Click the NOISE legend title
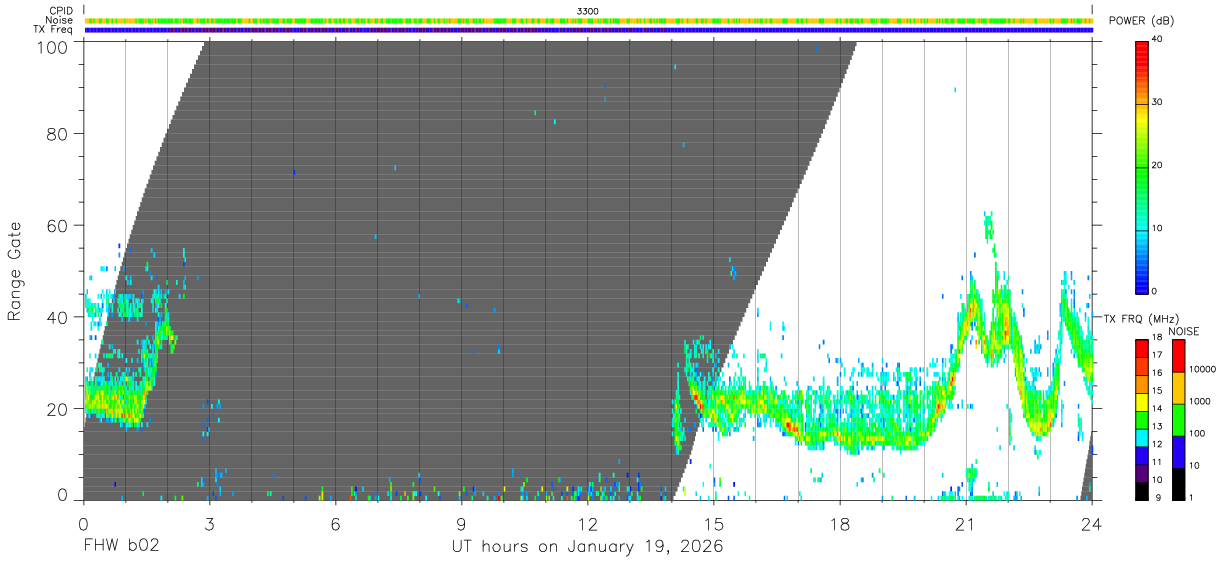This screenshot has width=1228, height=567. (1183, 331)
